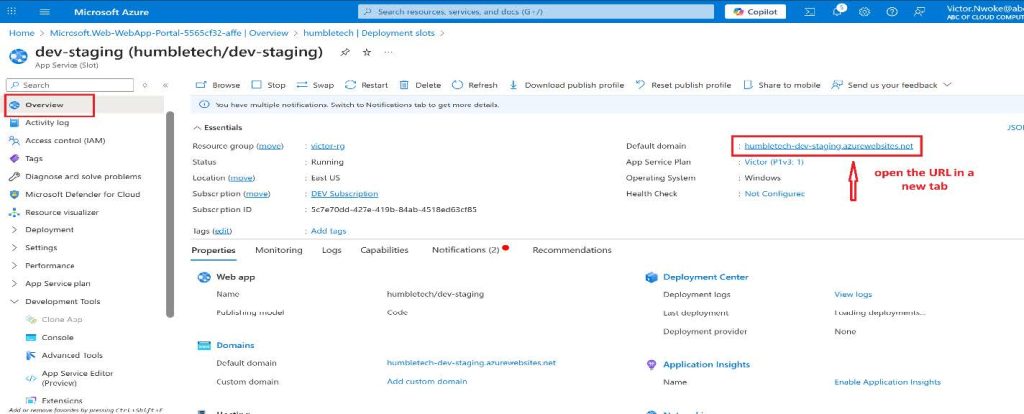1024x414 pixels.
Task: Click Reset publish profile
Action: coord(683,85)
